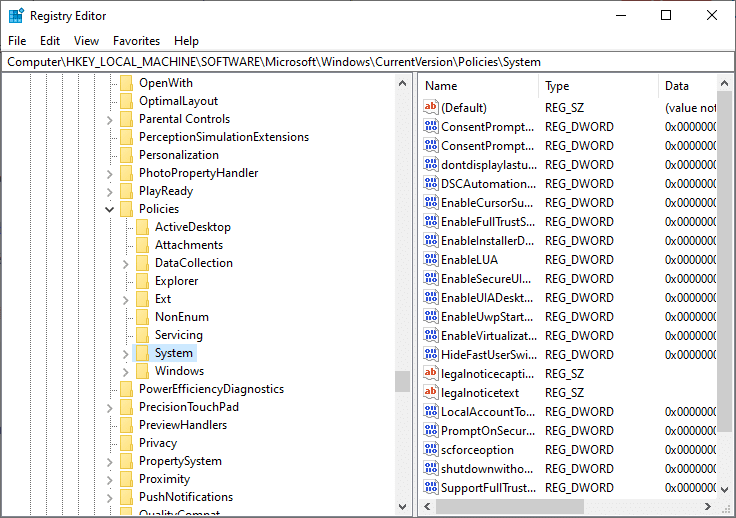Expand the Proximity node

(x=109, y=480)
